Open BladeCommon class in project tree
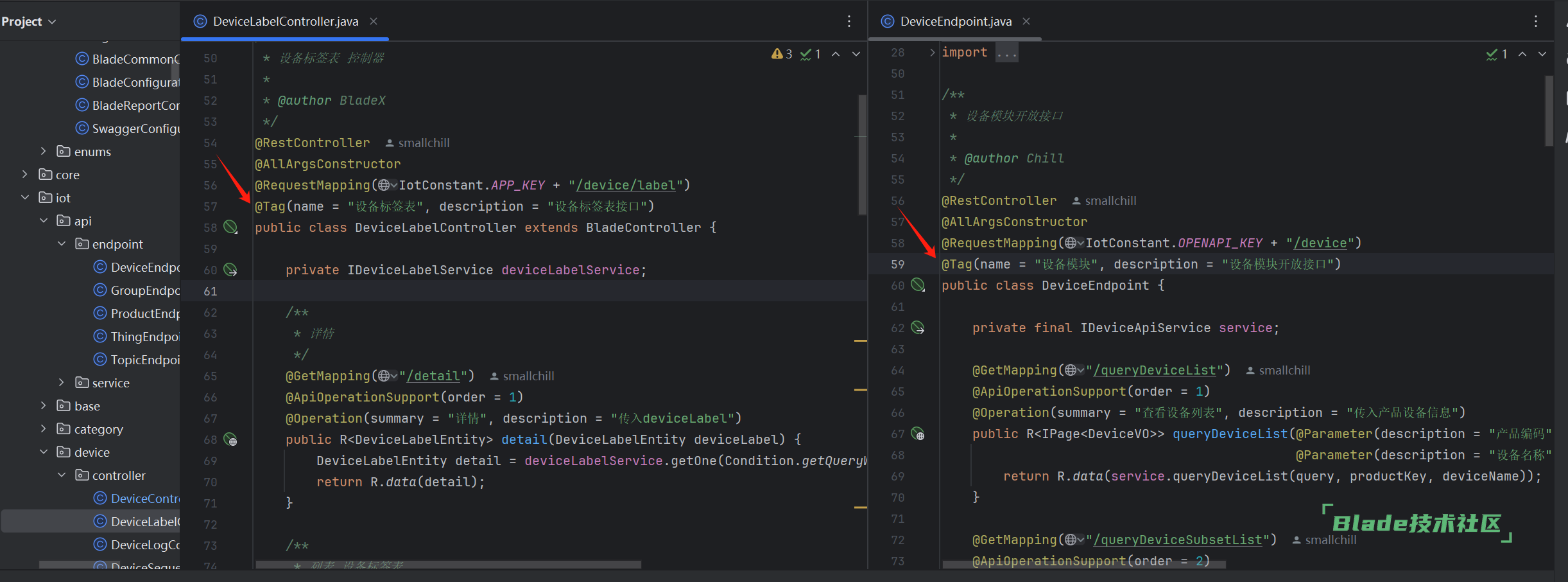The width and height of the screenshot is (1568, 582). pyautogui.click(x=128, y=59)
